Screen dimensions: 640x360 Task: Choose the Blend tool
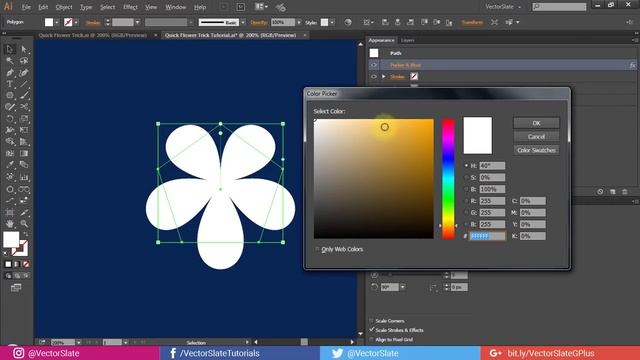click(24, 165)
